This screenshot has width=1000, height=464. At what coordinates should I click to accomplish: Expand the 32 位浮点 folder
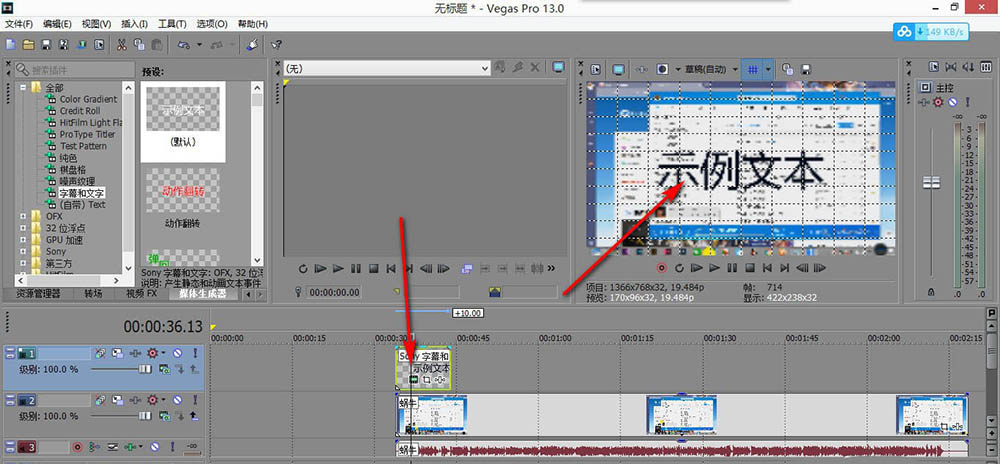pyautogui.click(x=24, y=228)
